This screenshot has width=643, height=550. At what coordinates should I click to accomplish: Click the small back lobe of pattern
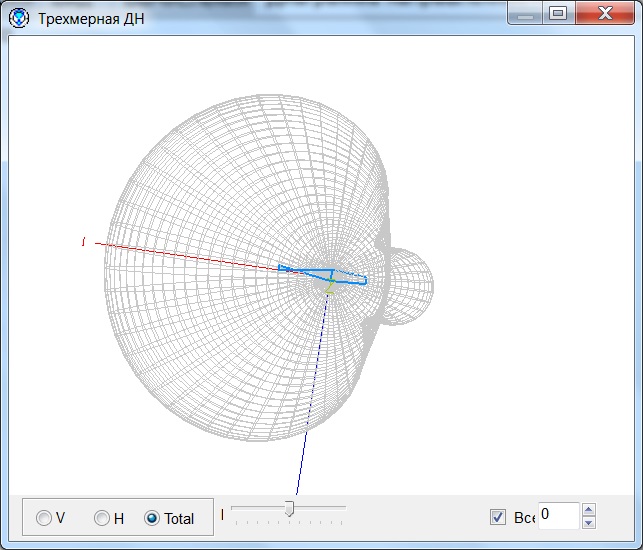pos(412,285)
